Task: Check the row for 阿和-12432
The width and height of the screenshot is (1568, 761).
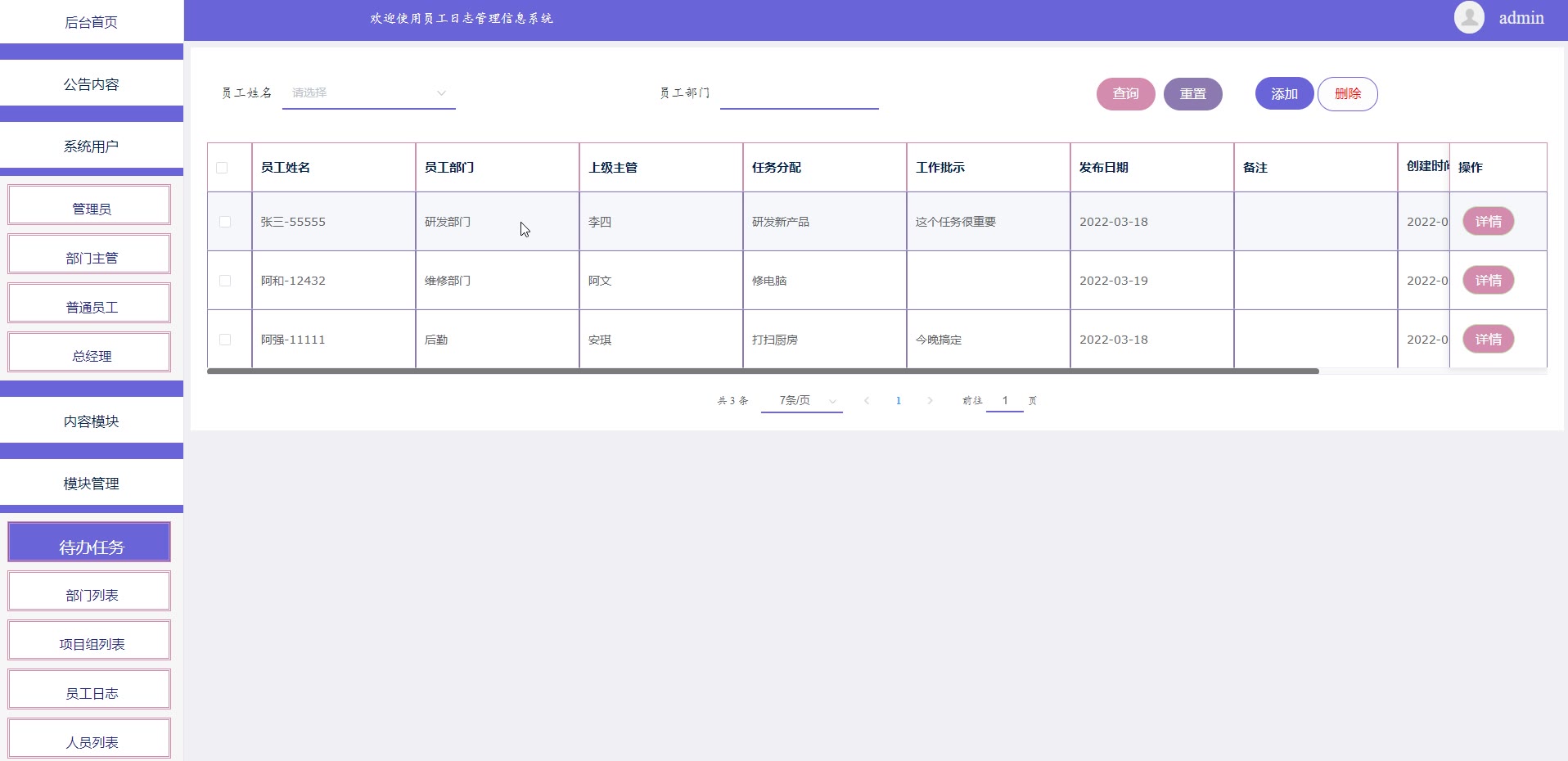Action: 225,281
